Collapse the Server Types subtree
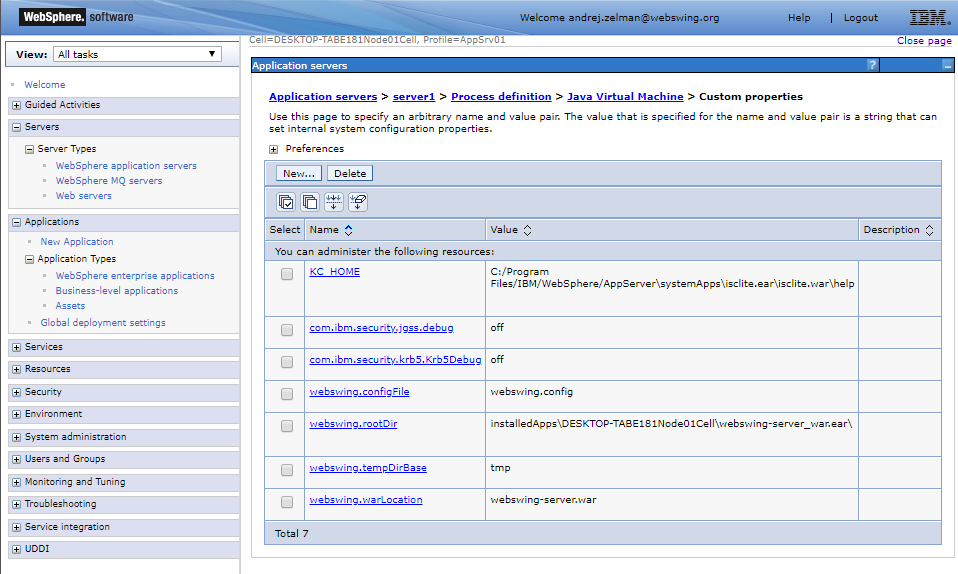958x574 pixels. click(29, 149)
